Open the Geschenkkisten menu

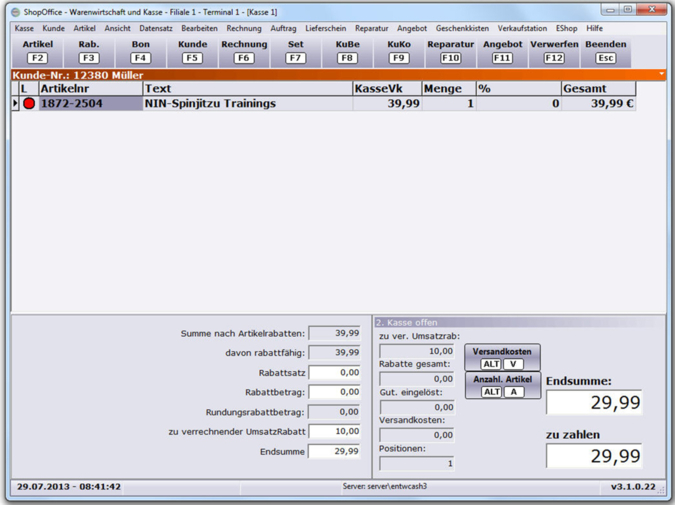click(x=461, y=29)
